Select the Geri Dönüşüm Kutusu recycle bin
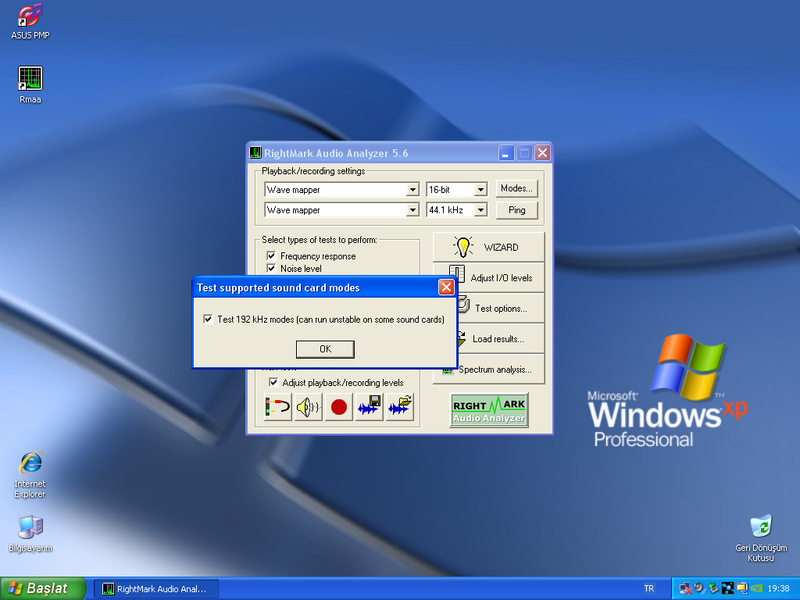Image resolution: width=800 pixels, height=600 pixels. [761, 538]
